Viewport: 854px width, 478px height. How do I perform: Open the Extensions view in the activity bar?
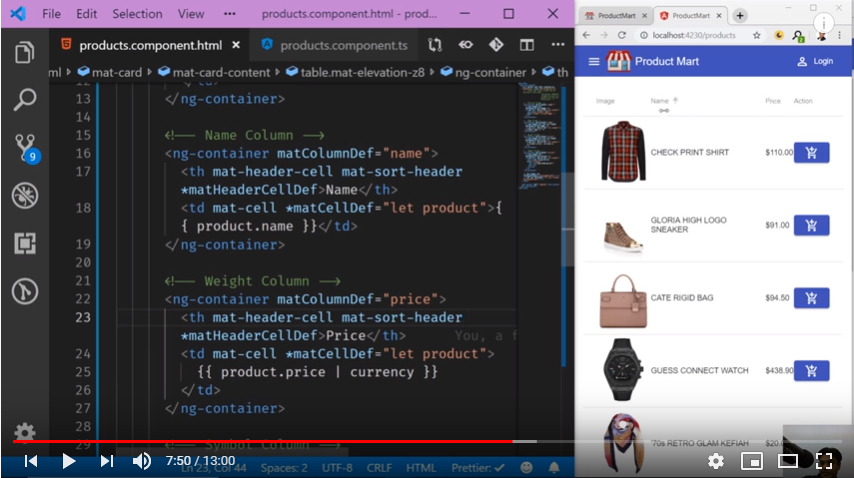point(25,243)
